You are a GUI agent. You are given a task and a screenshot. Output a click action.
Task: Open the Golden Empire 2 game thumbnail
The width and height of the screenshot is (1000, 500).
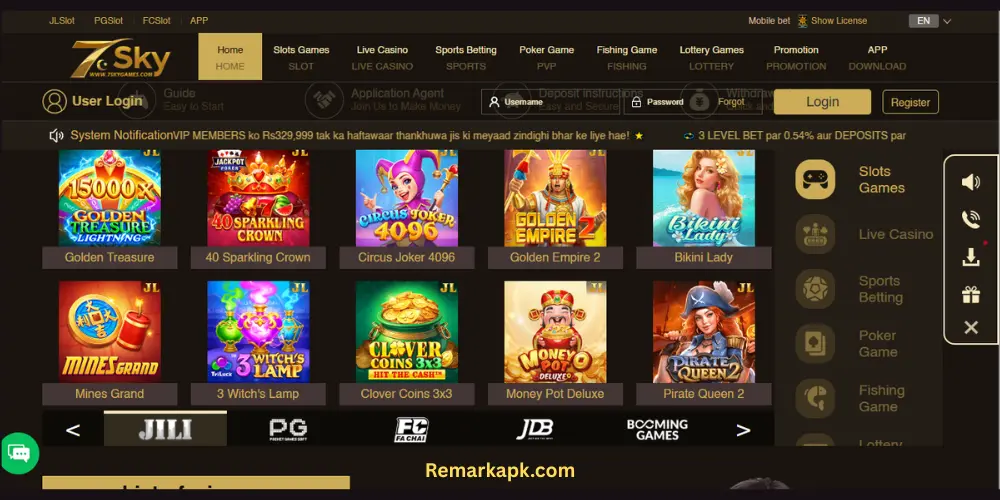(555, 198)
